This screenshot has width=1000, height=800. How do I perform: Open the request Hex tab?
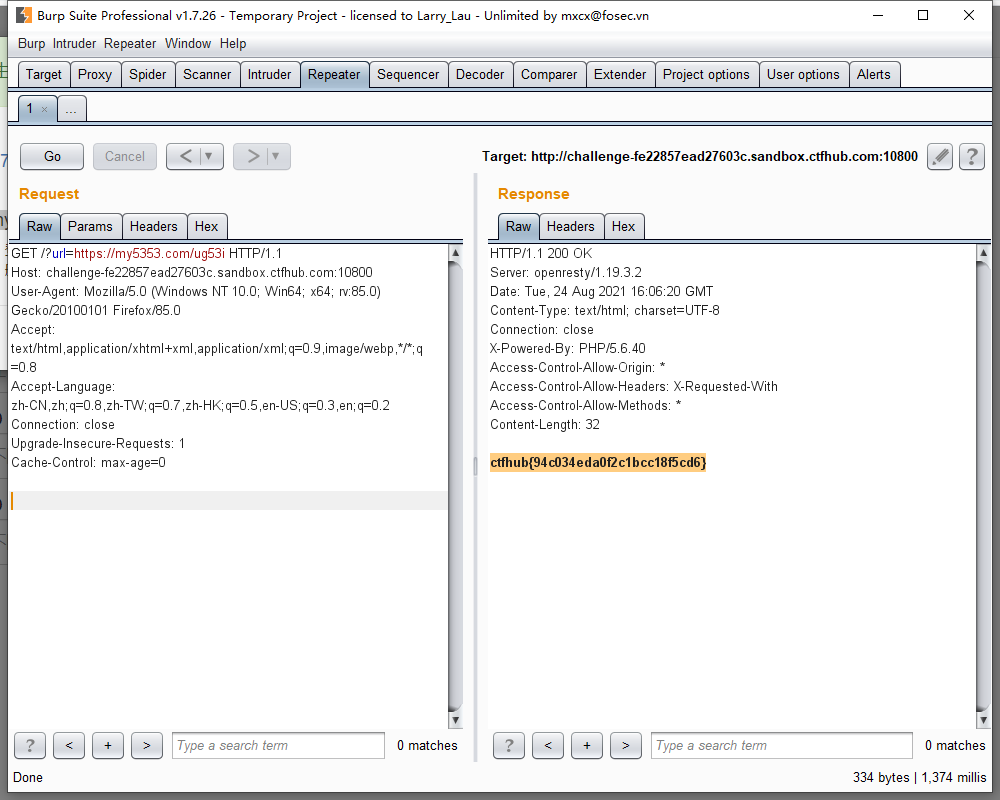pos(207,226)
